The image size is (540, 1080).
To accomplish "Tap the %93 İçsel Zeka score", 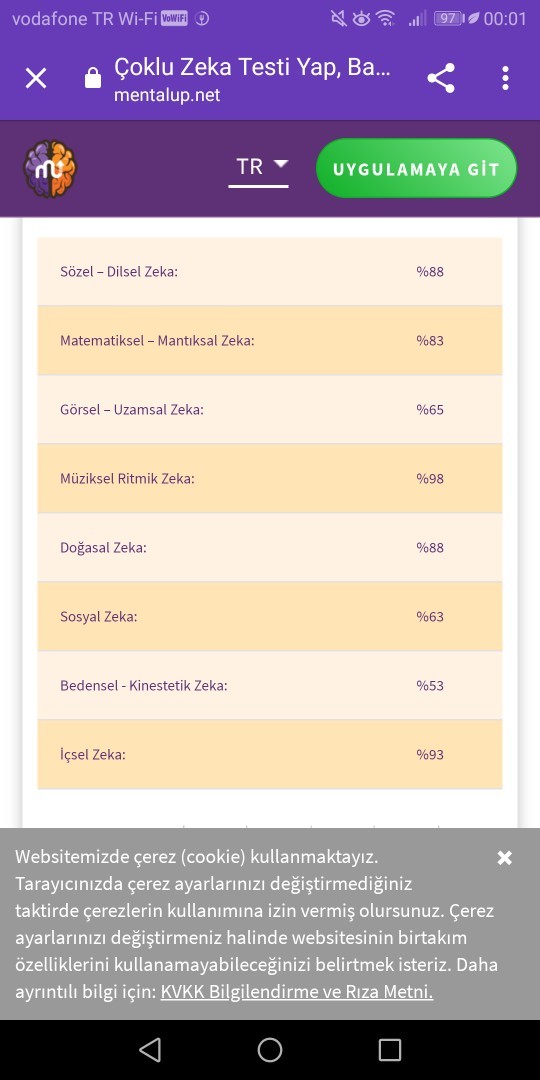I will [430, 754].
